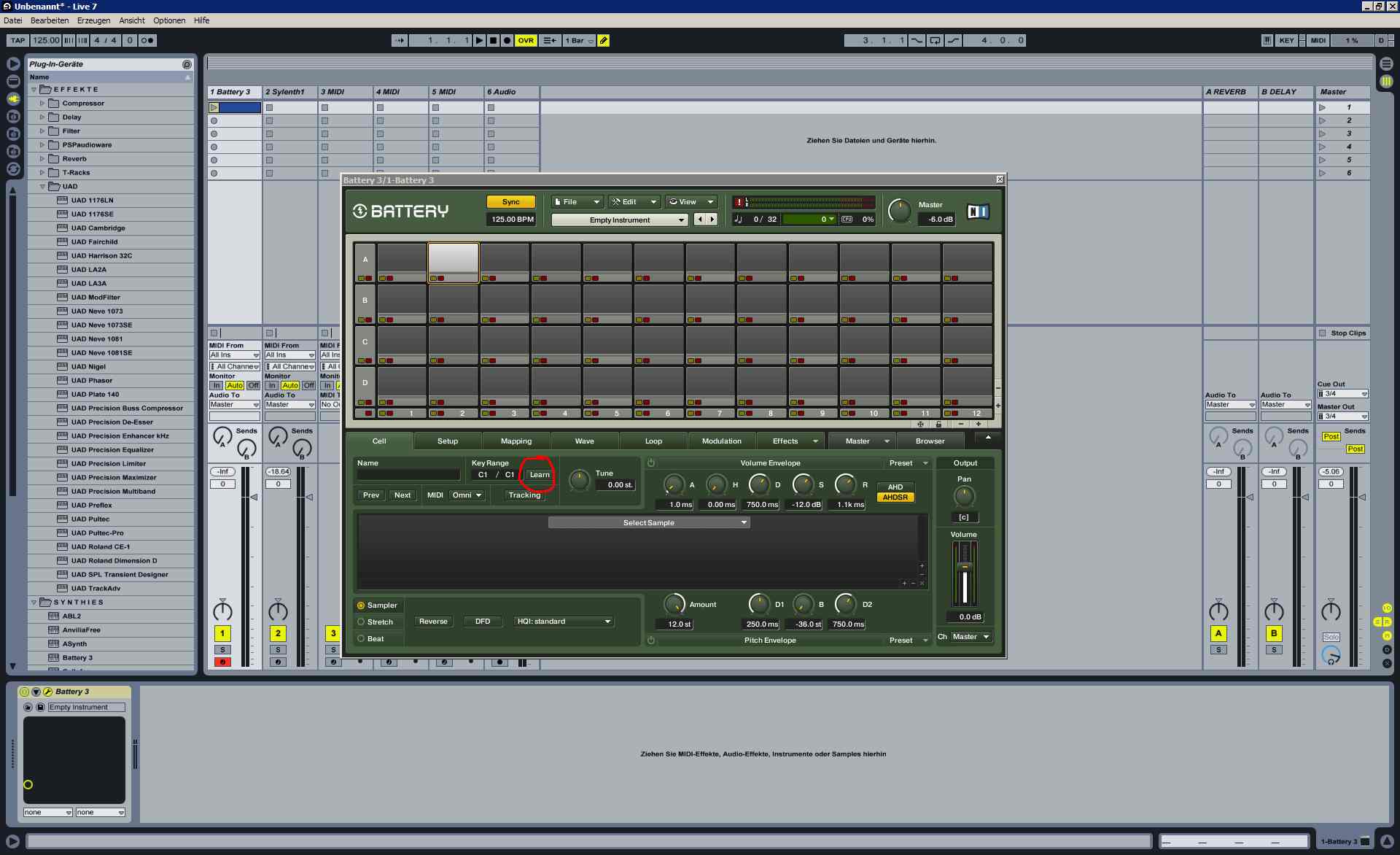Click the Battery Master volume knob
This screenshot has width=1400, height=855.
[x=899, y=211]
